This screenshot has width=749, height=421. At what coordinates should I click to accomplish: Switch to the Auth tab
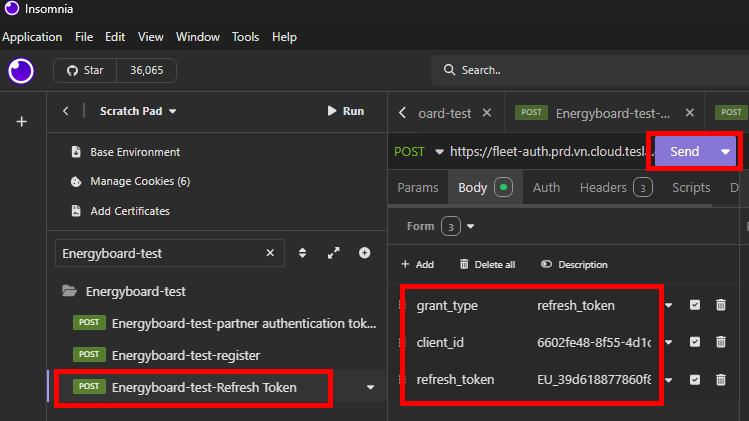click(x=546, y=188)
